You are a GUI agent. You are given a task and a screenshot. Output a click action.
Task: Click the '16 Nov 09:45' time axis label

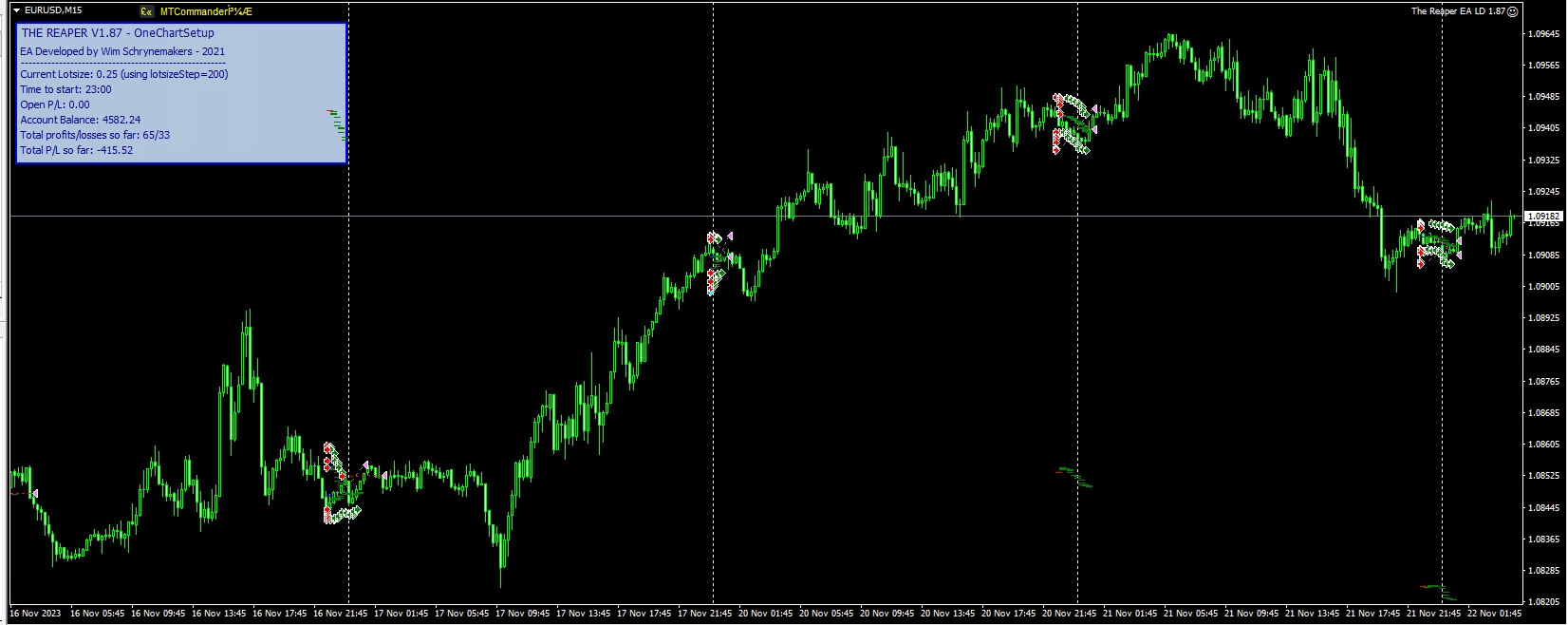[x=158, y=613]
